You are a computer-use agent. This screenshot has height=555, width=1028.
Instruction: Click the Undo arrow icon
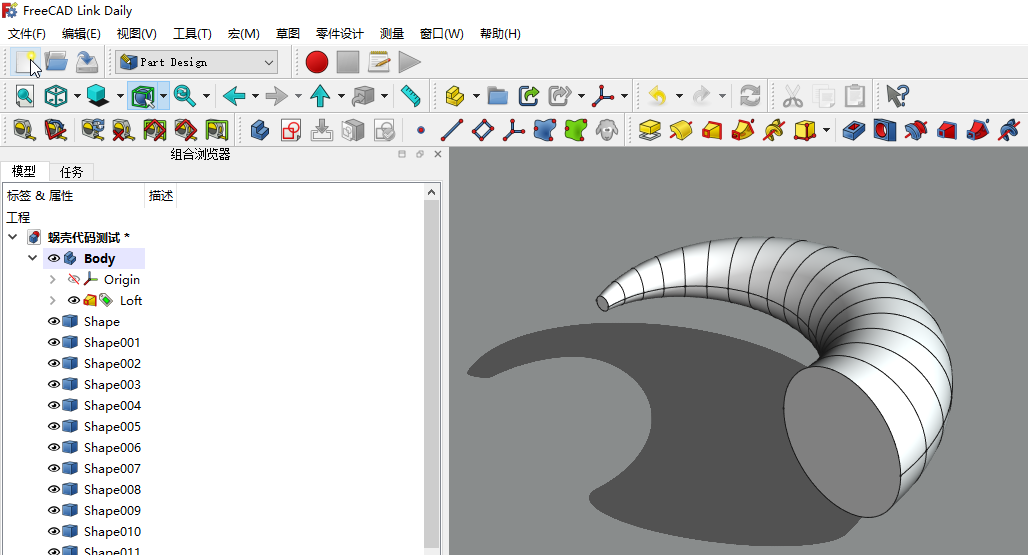pos(657,96)
